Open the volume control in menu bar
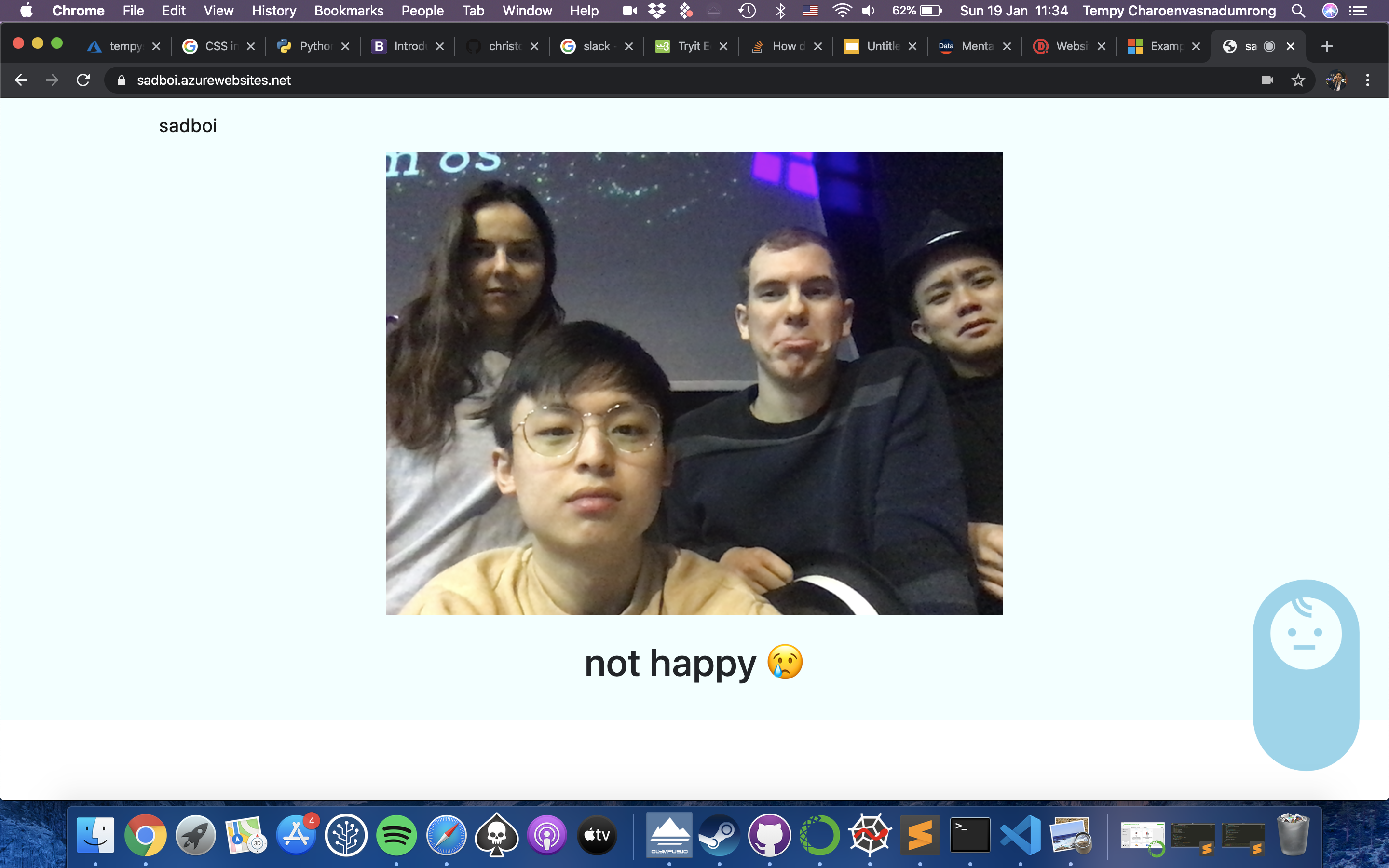The width and height of the screenshot is (1389, 868). (868, 11)
